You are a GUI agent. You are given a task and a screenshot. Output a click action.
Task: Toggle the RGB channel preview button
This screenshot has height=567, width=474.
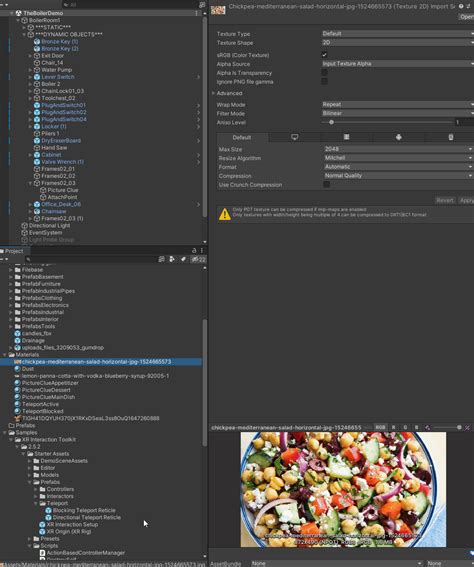point(380,427)
